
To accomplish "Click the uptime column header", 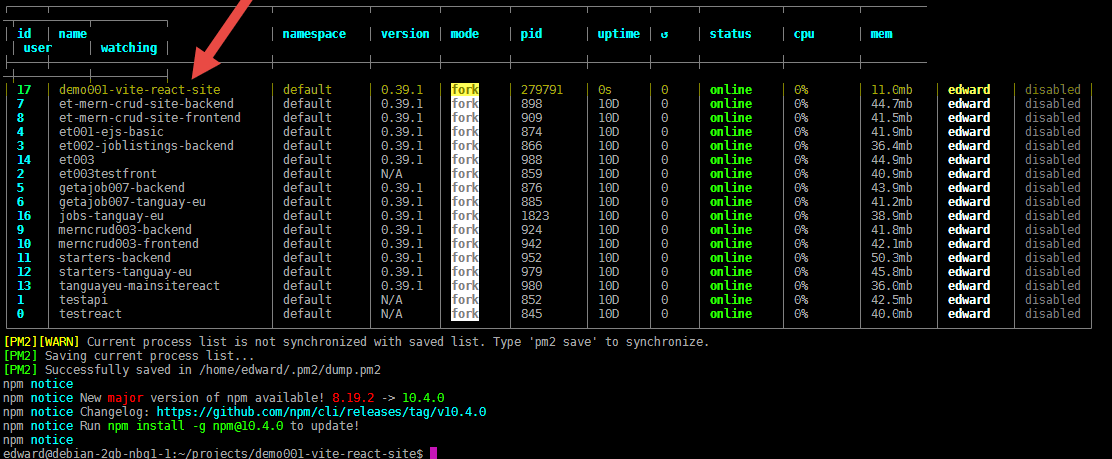I will click(618, 34).
